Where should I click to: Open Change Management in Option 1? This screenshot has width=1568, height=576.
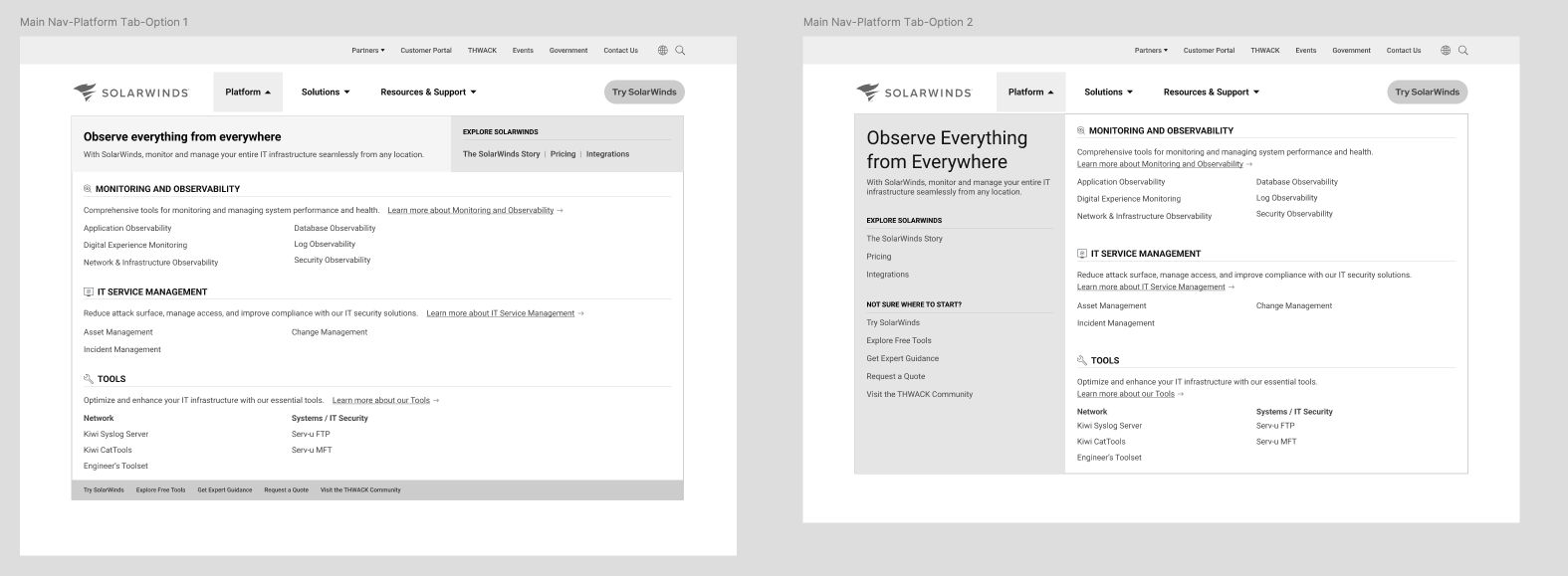[330, 332]
